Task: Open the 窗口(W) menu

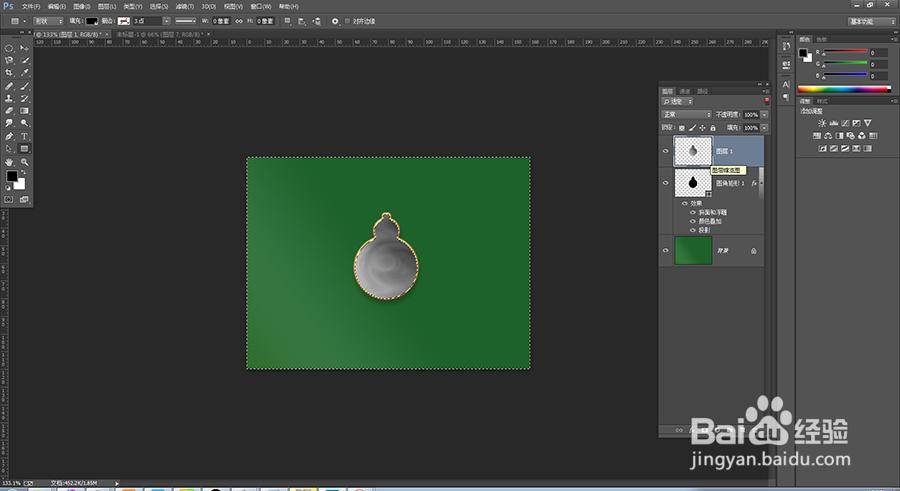Action: pos(261,6)
